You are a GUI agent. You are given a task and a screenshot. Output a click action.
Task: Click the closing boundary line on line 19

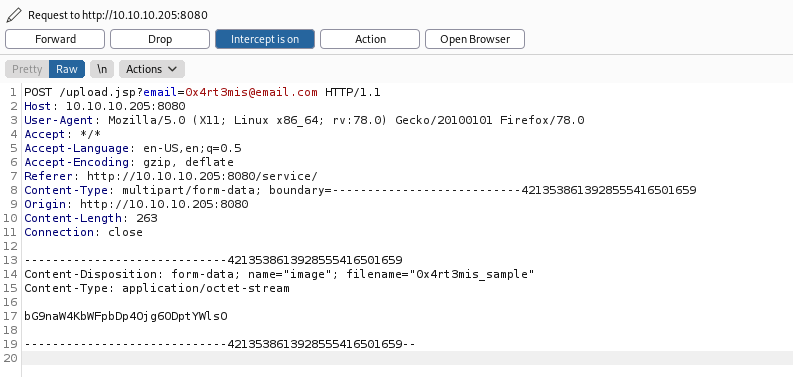(220, 344)
